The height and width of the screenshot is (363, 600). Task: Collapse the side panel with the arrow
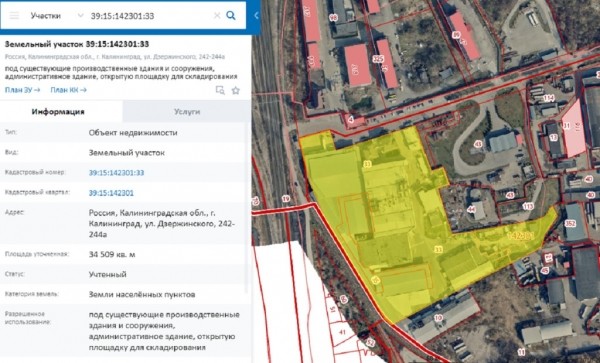point(256,15)
